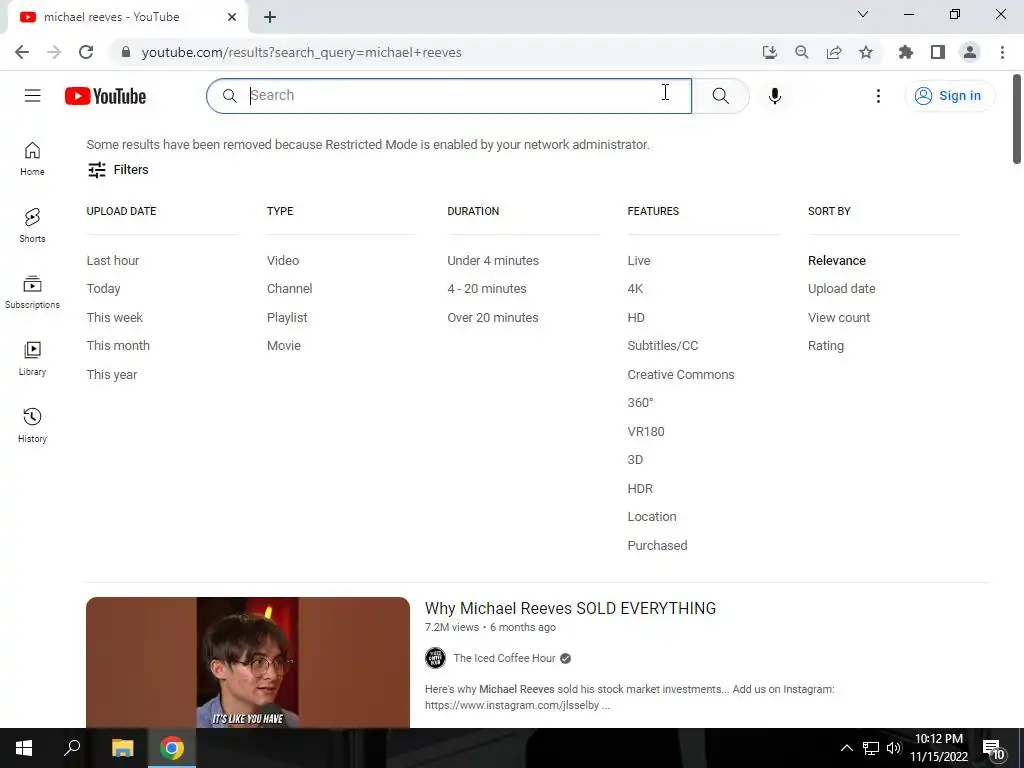Open YouTube settings three-dot menu
The width and height of the screenshot is (1024, 768).
pos(878,96)
